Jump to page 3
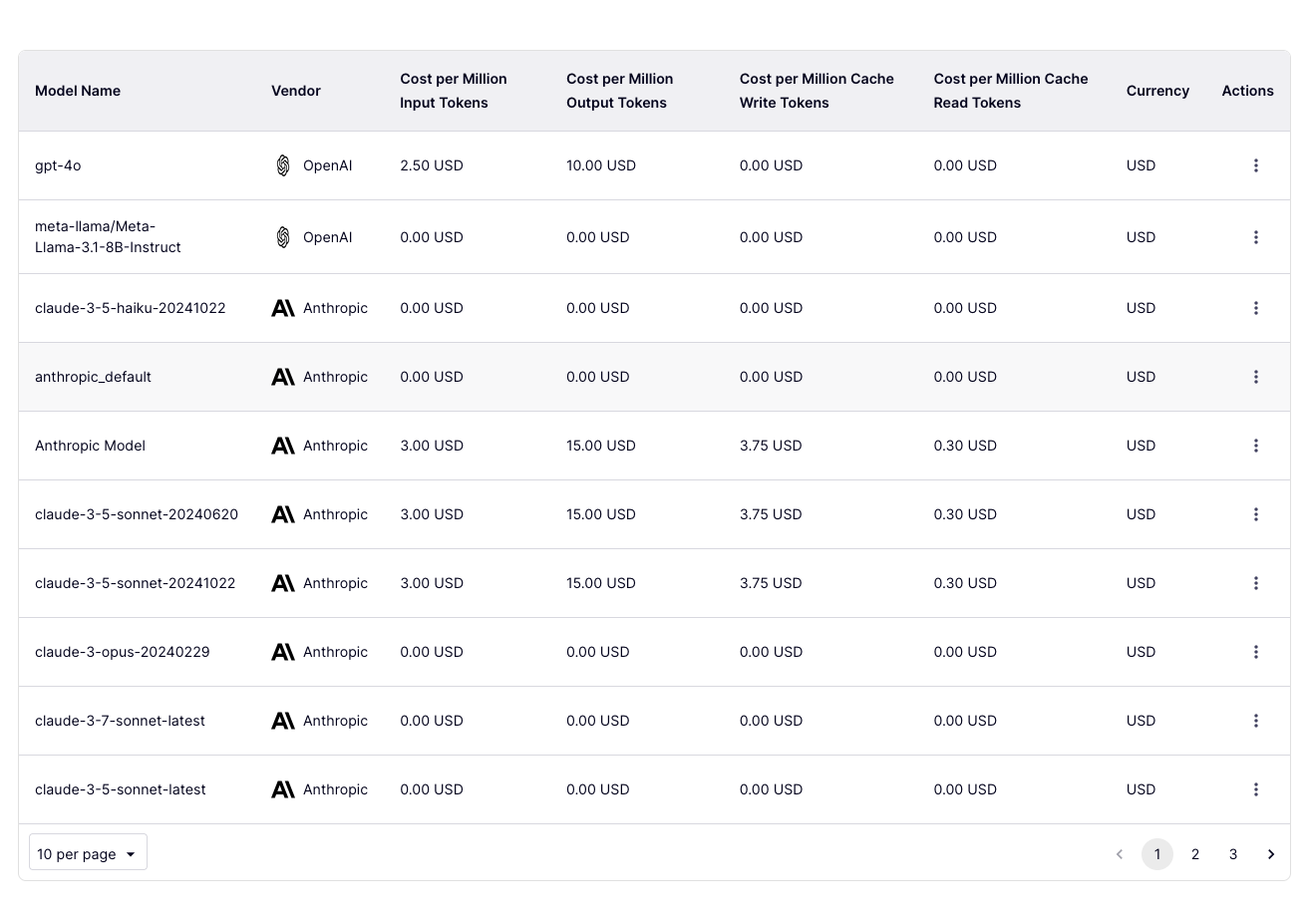The width and height of the screenshot is (1310, 924). tap(1232, 854)
